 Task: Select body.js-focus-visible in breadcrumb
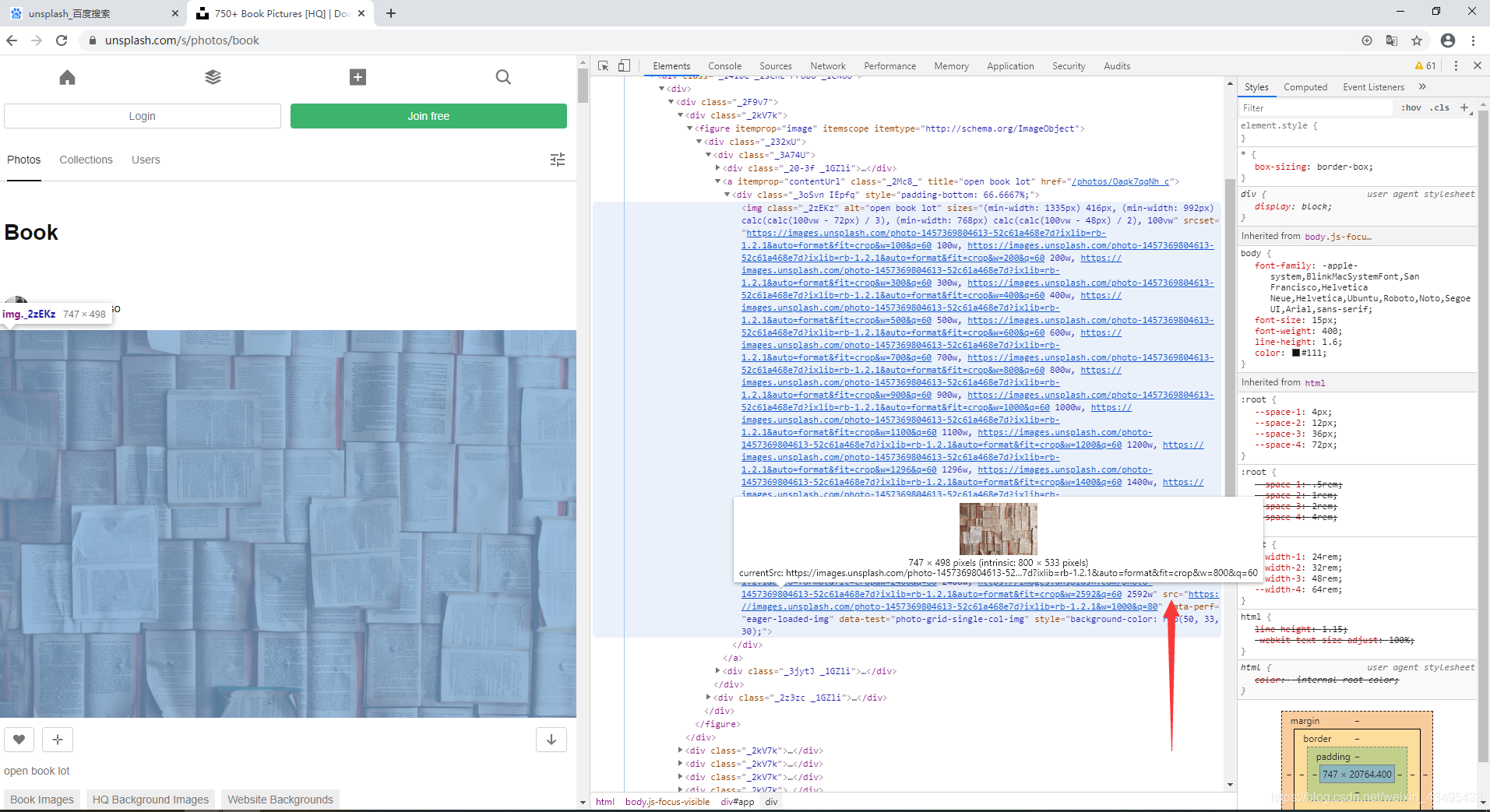668,802
